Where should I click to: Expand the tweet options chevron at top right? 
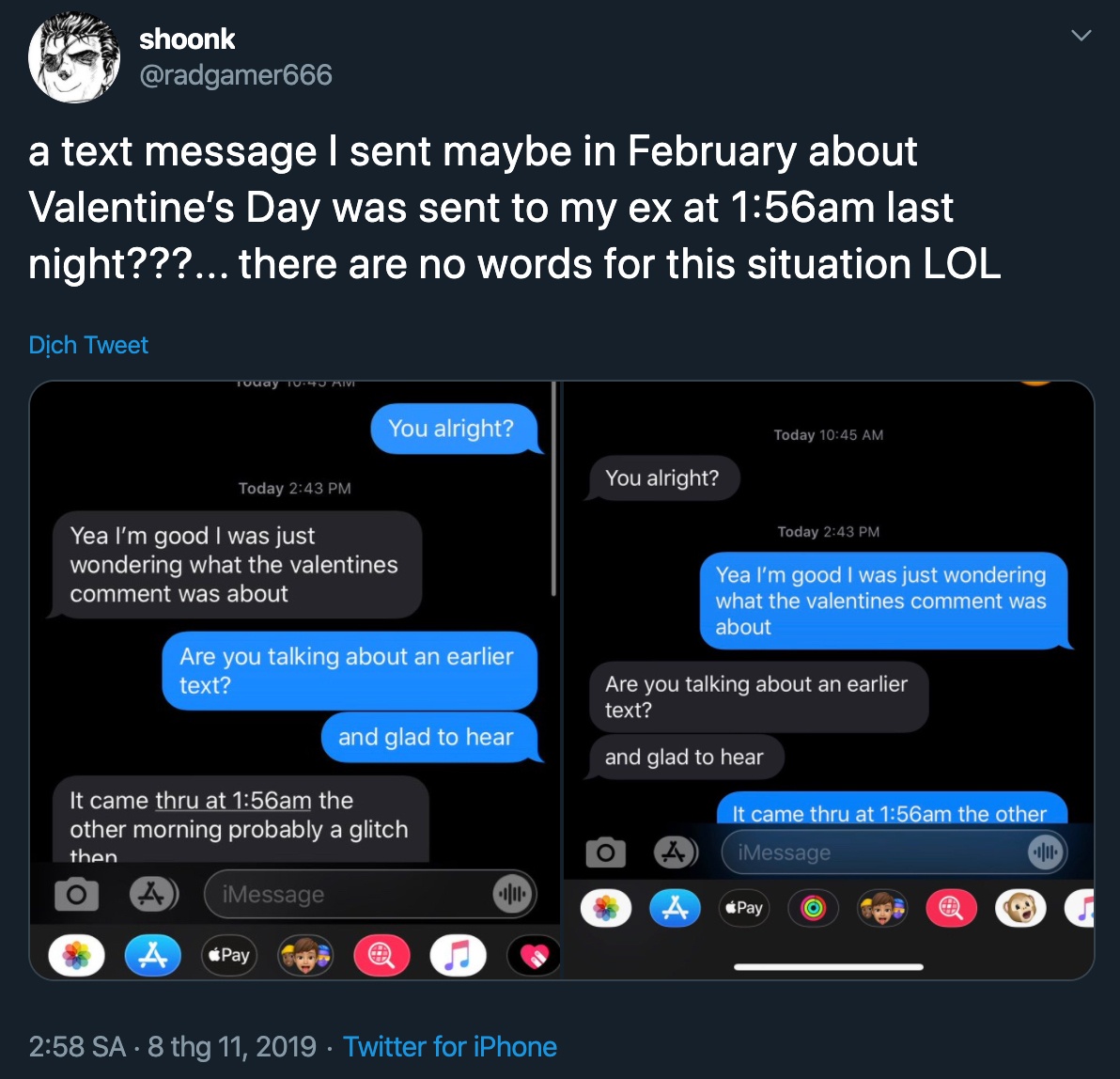point(1081,34)
